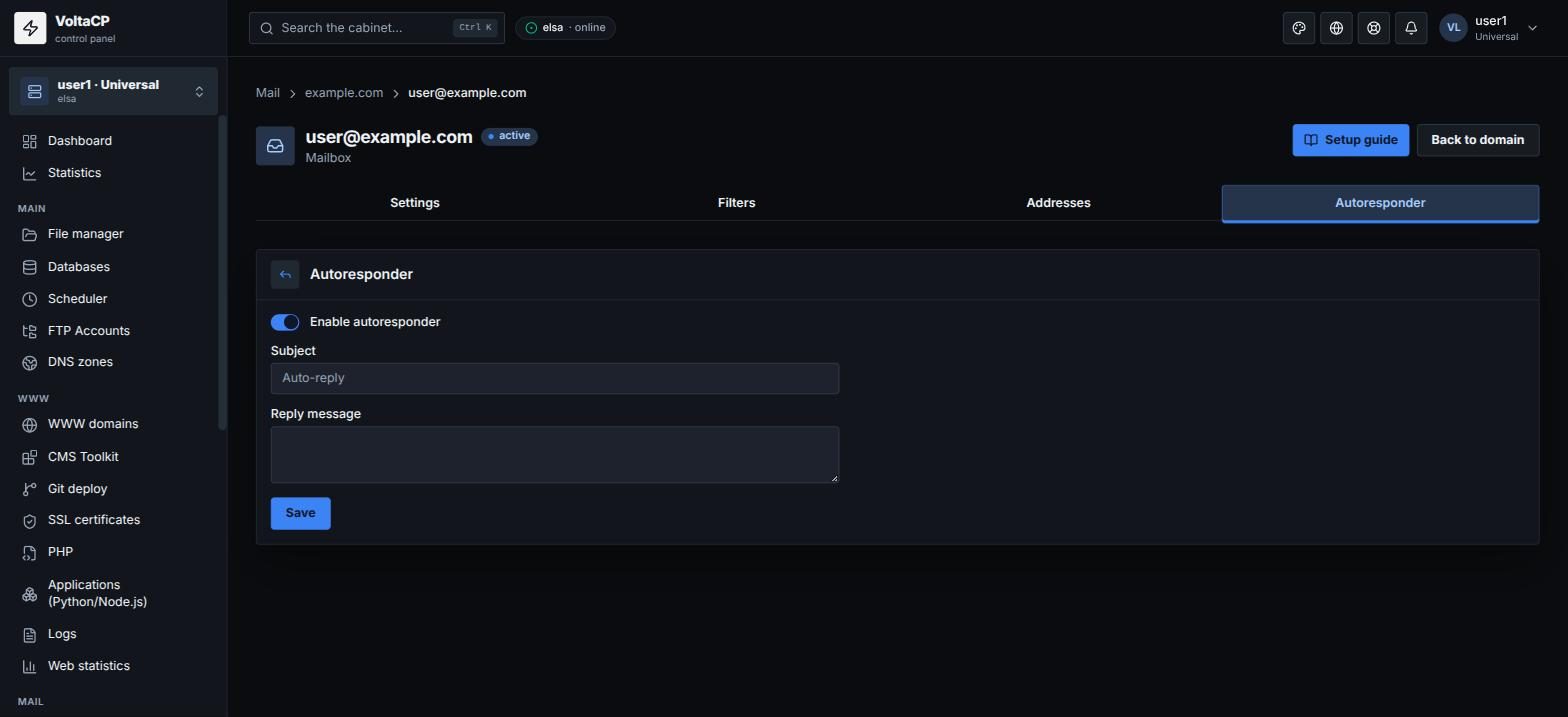
Task: Click Back to domain button
Action: tap(1478, 140)
